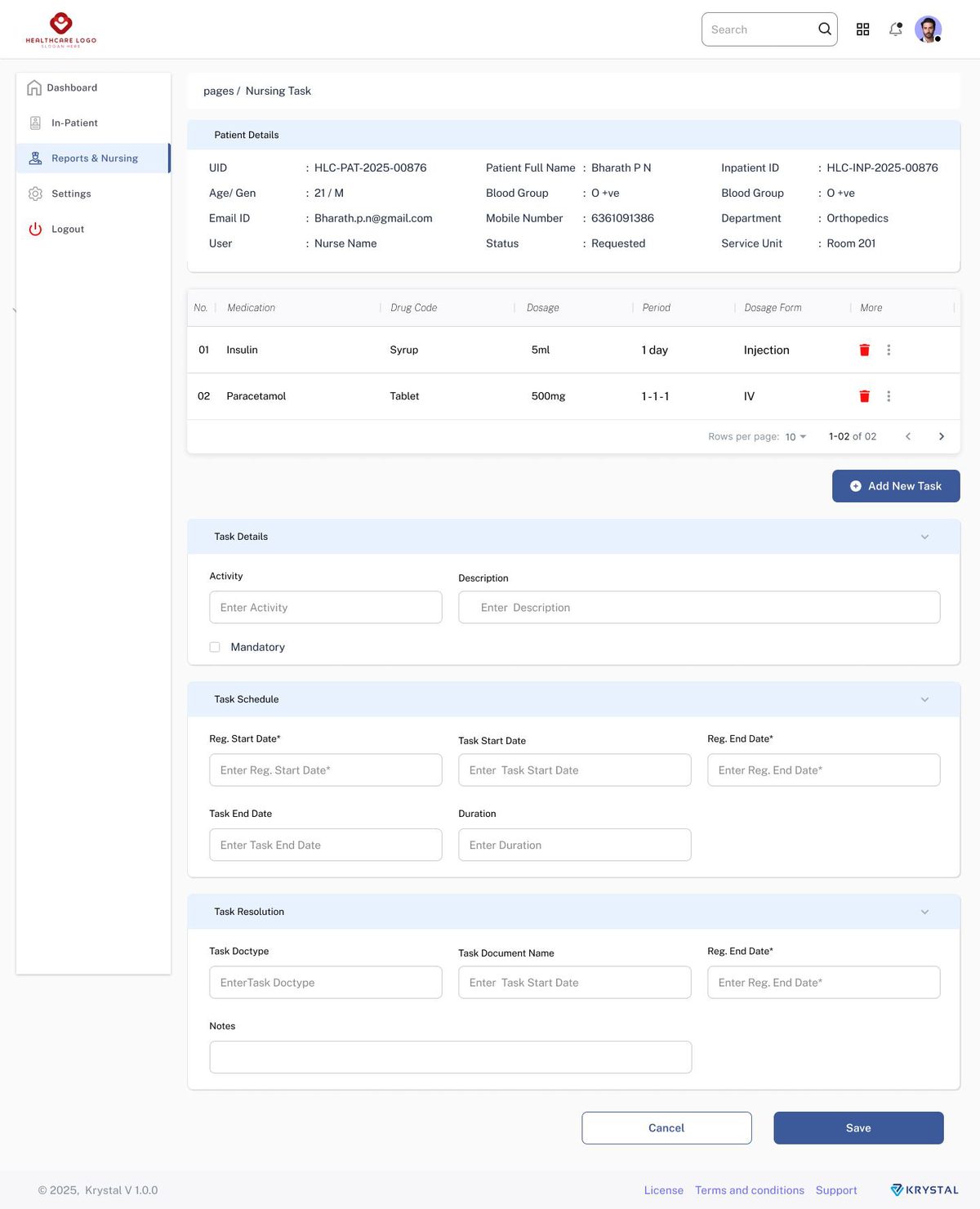980x1209 pixels.
Task: Delete the Insulin medication row
Action: [864, 350]
